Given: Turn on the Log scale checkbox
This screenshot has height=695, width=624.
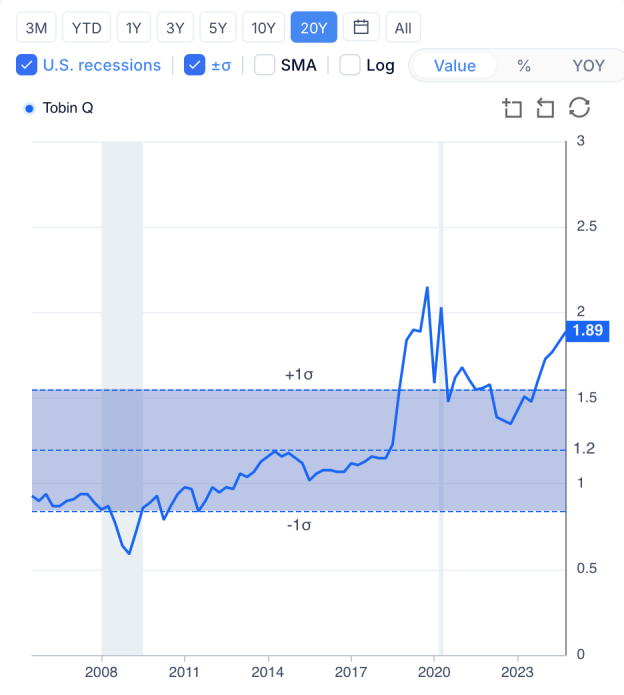Looking at the screenshot, I should pyautogui.click(x=350, y=65).
